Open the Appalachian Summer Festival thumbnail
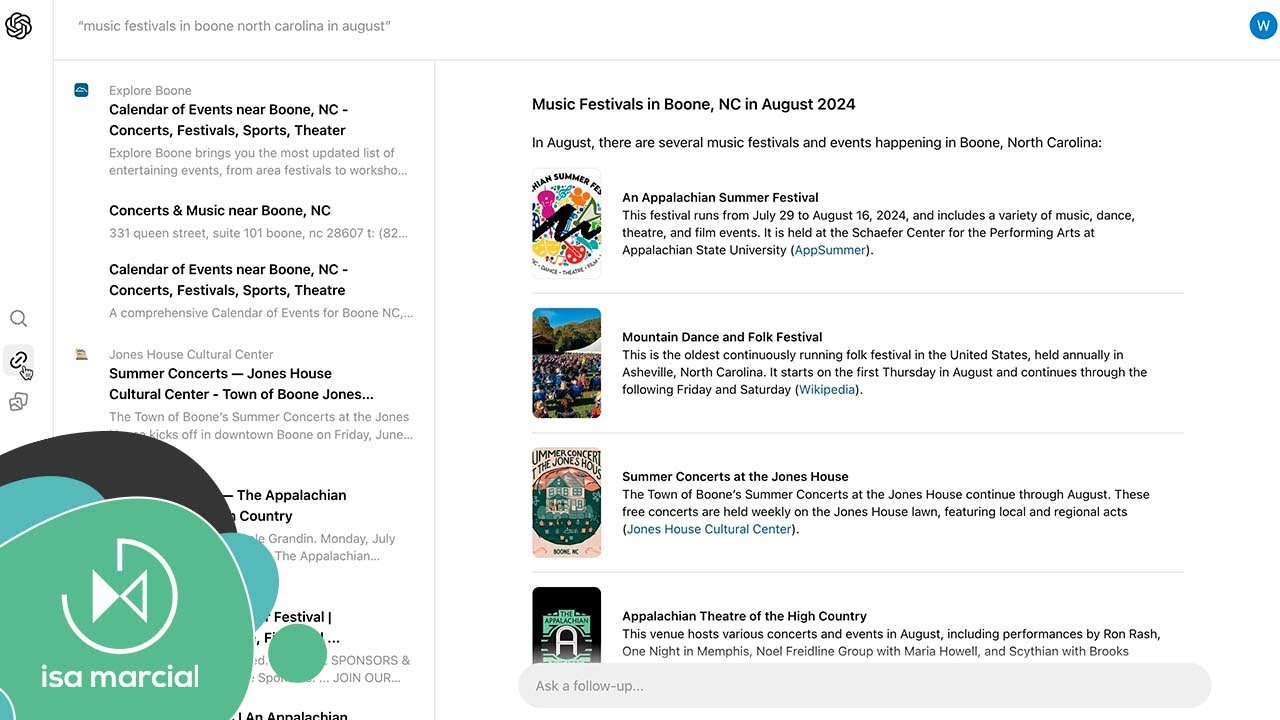The image size is (1280, 720). [x=567, y=223]
